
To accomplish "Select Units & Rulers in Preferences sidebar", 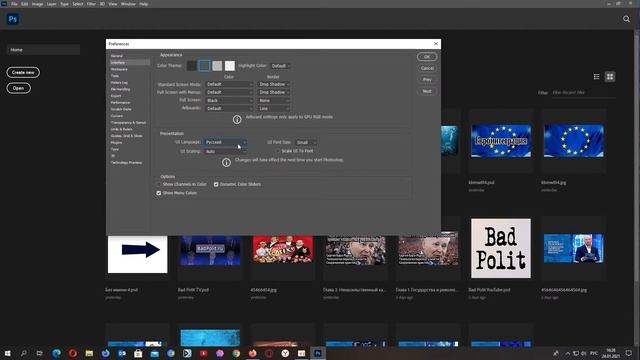I will click(121, 129).
